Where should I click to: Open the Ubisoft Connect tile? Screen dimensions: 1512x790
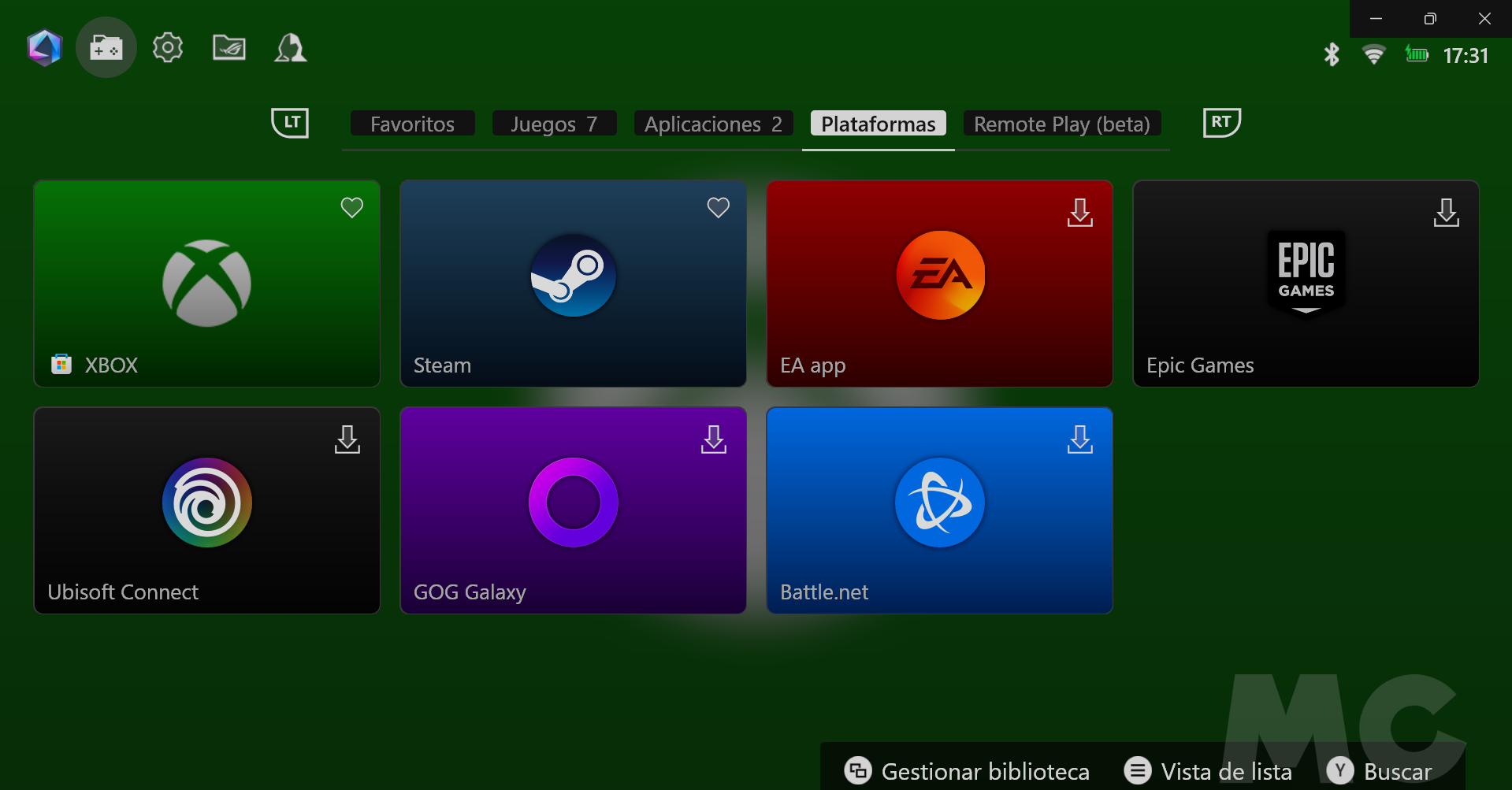pyautogui.click(x=206, y=510)
